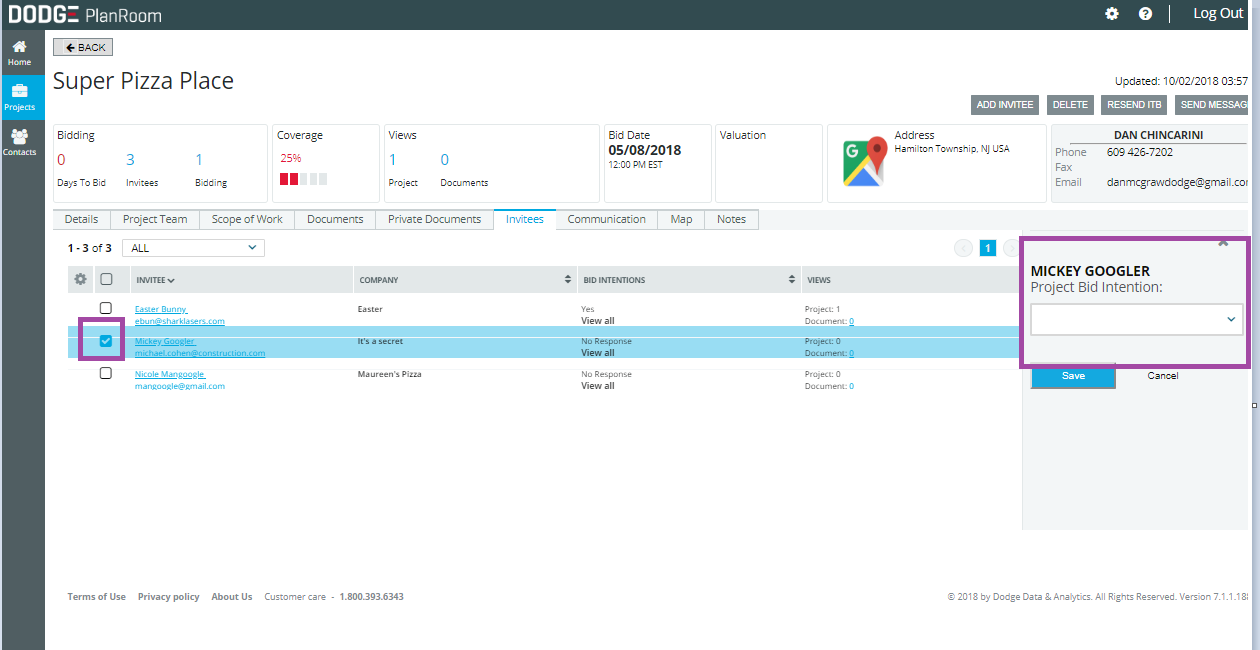Collapse the bid intention panel arrow

coord(1222,244)
